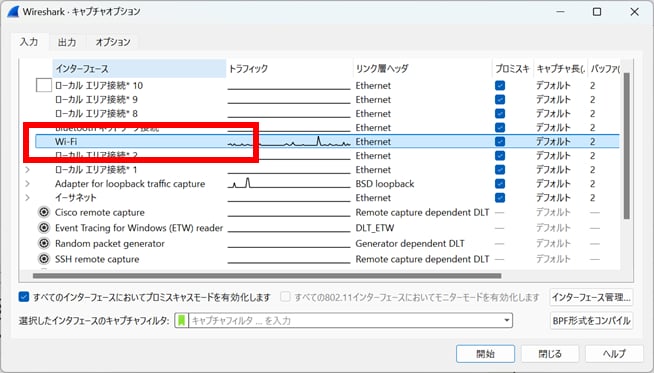Click the トラフィック column header
Image resolution: width=654 pixels, height=373 pixels.
pos(289,68)
